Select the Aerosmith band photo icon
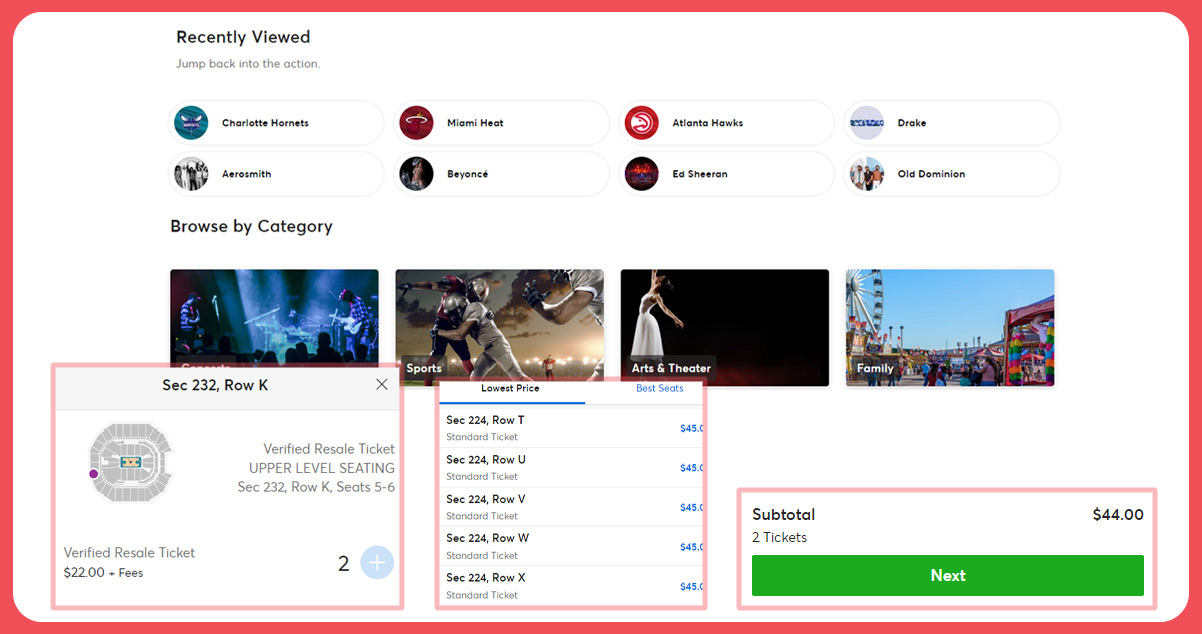 (x=191, y=173)
